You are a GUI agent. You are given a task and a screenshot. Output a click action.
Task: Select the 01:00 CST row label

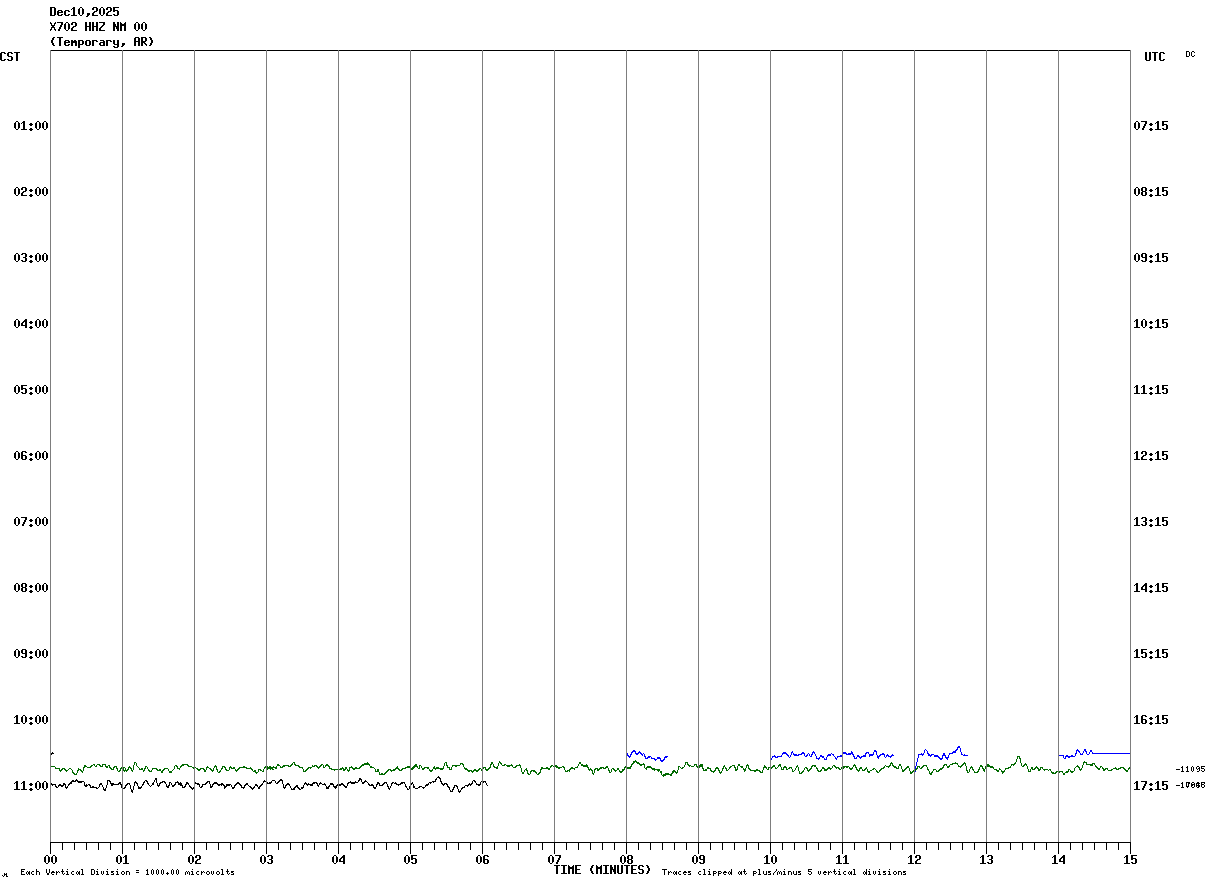coord(31,126)
